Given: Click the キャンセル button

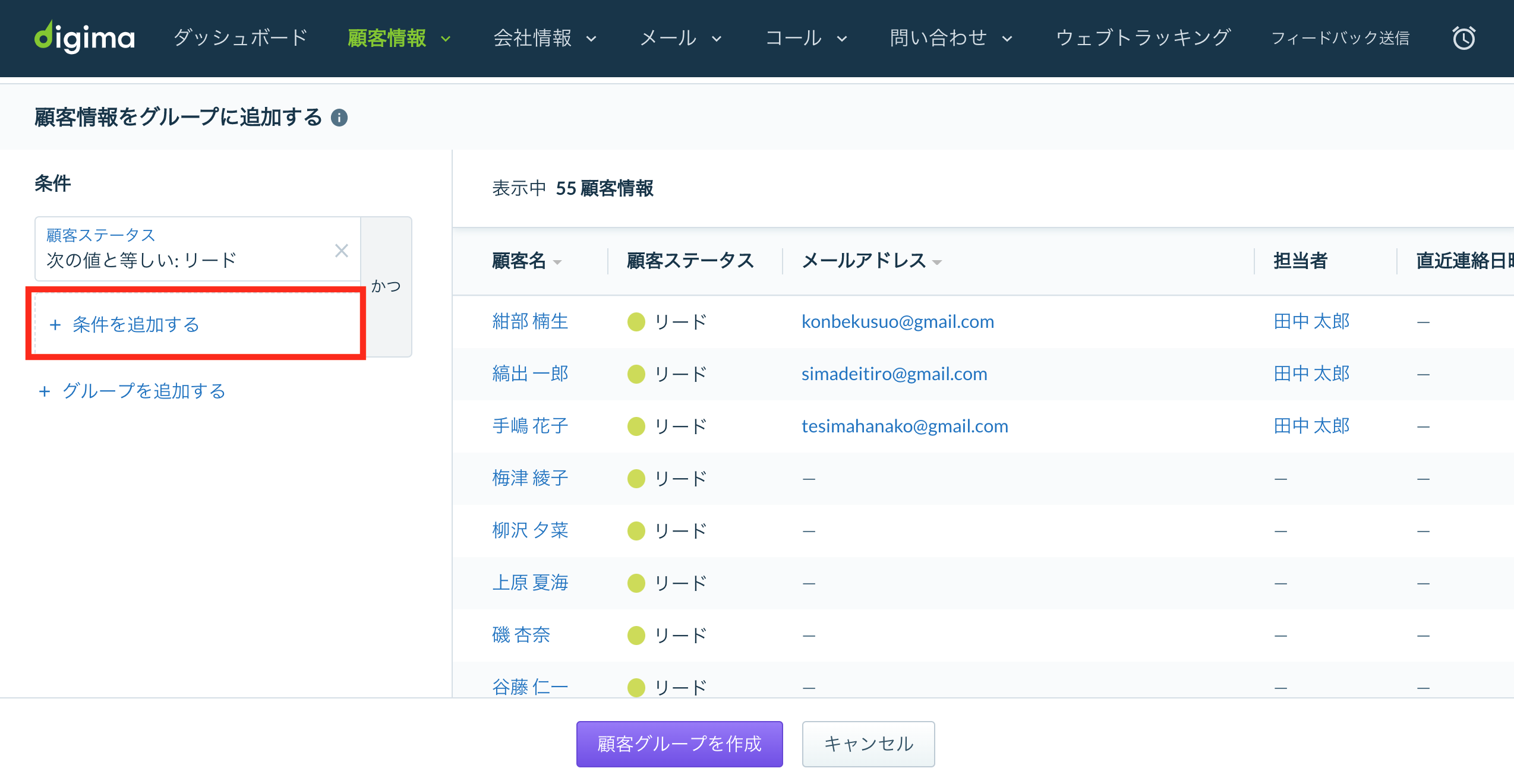Looking at the screenshot, I should click(x=868, y=744).
